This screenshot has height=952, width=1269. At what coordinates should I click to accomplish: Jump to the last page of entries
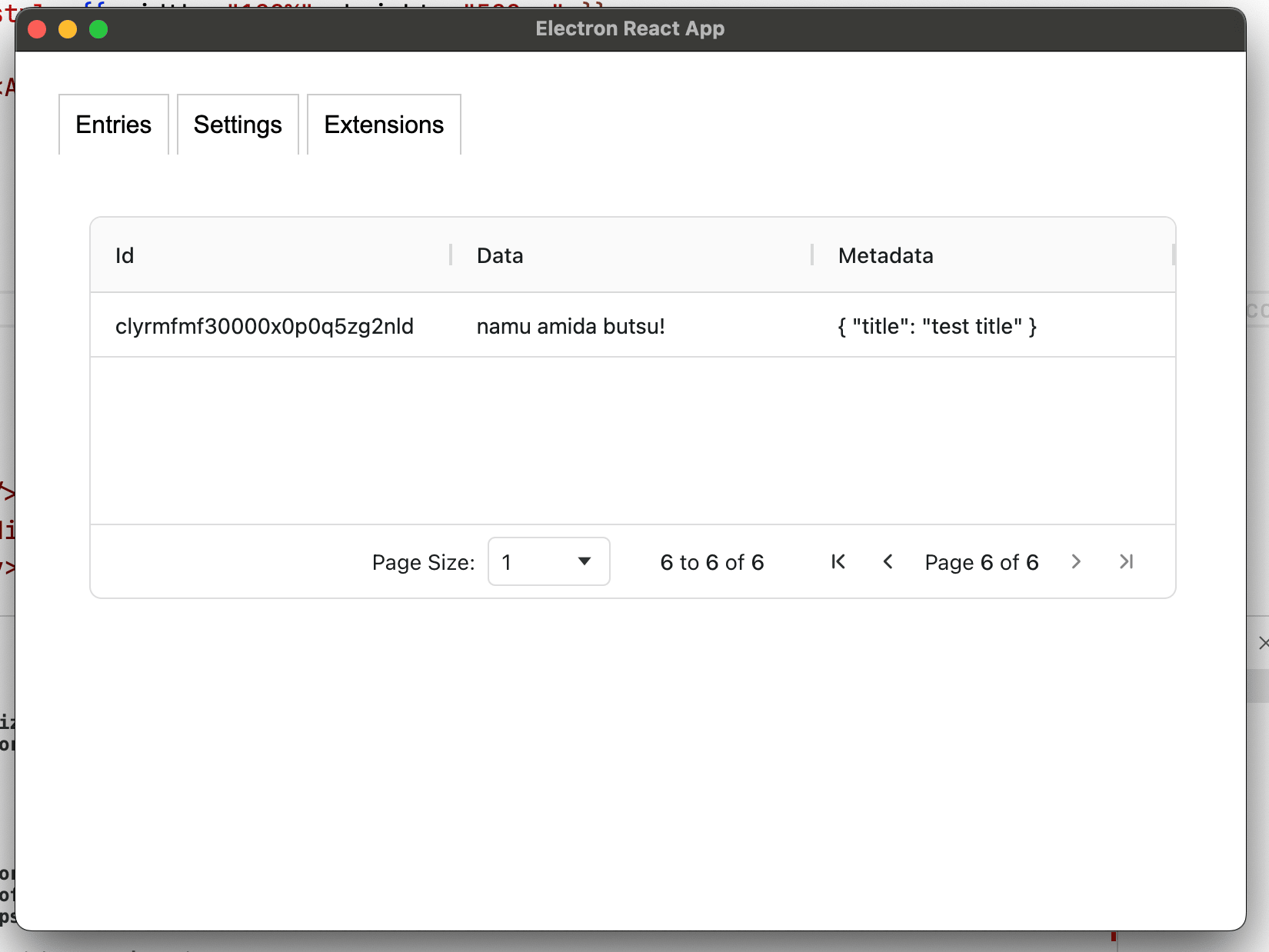click(1126, 562)
